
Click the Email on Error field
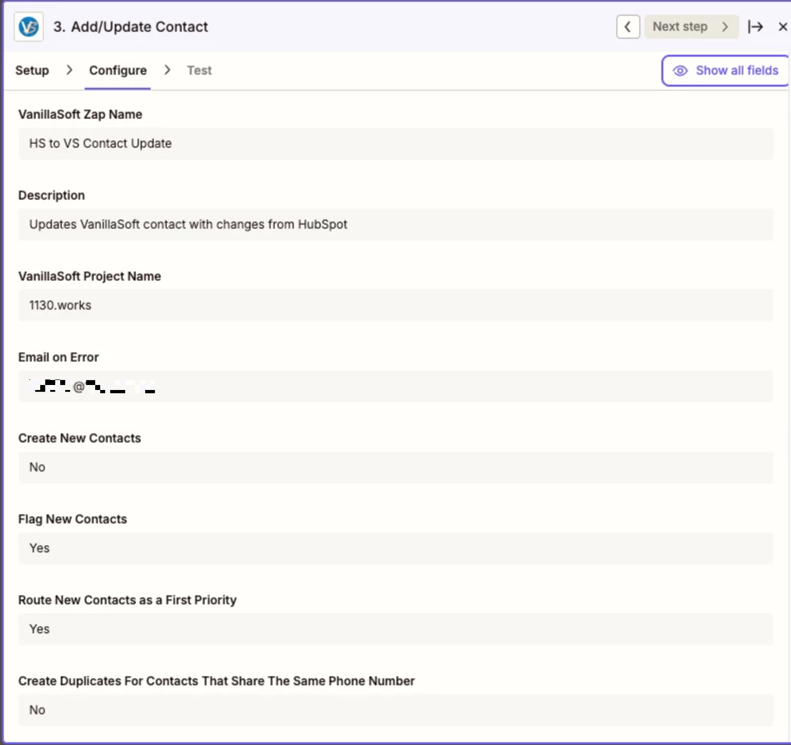395,387
